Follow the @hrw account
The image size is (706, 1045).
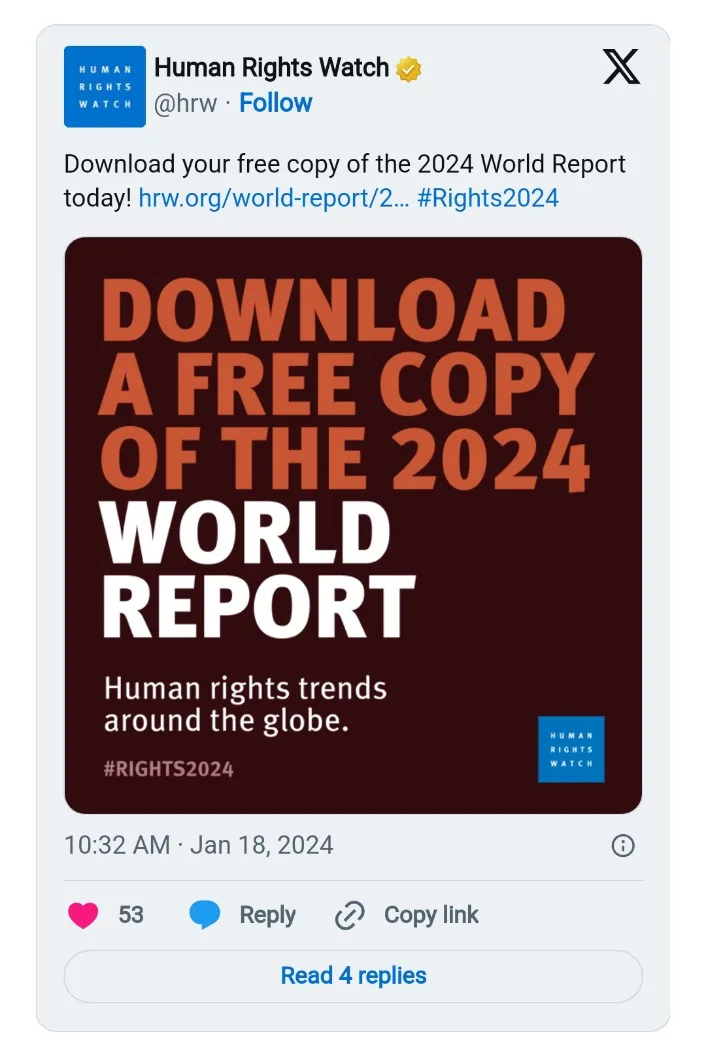click(x=276, y=103)
